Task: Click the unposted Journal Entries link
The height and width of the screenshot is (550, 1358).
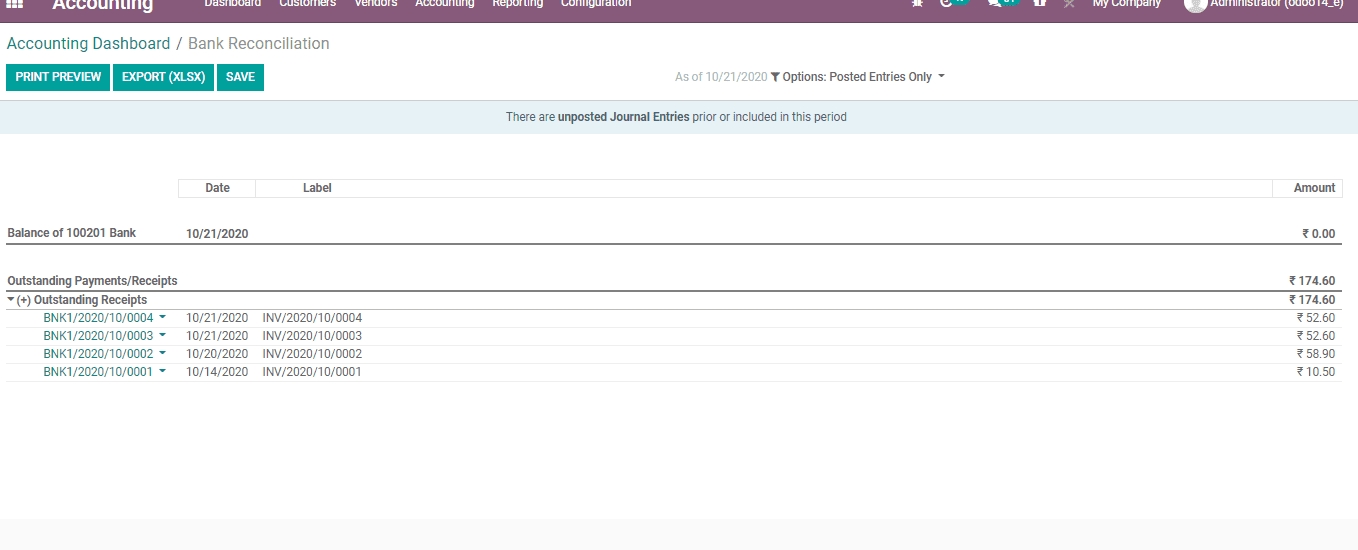Action: tap(623, 117)
